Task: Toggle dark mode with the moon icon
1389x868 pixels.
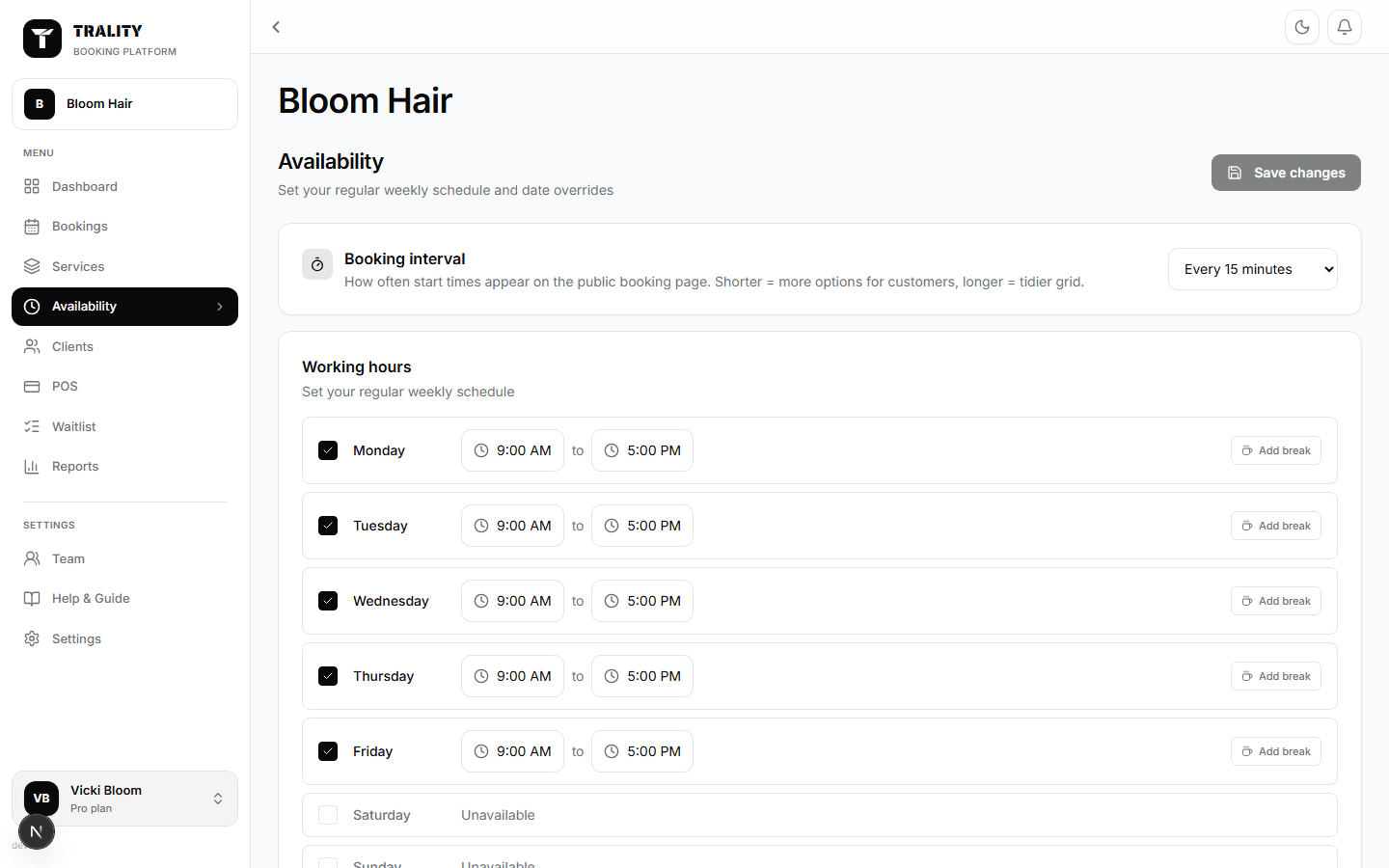Action: coord(1302,27)
